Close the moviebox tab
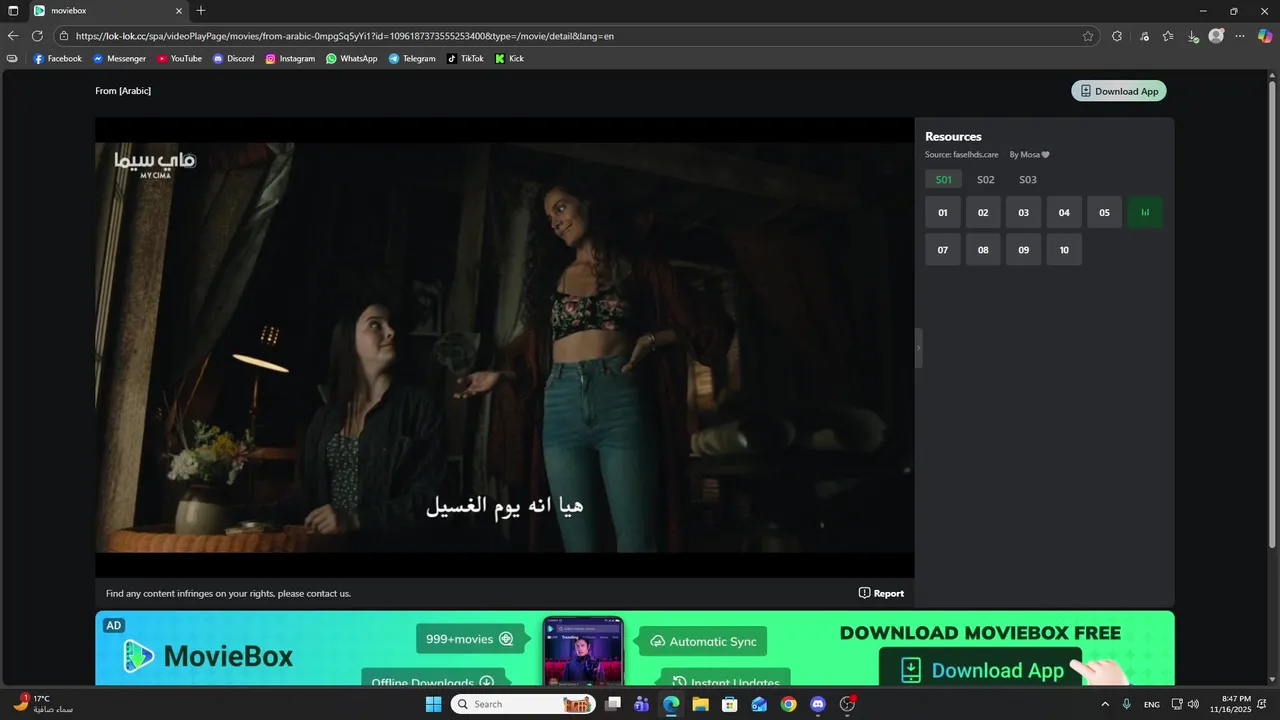The height and width of the screenshot is (720, 1280). click(x=179, y=11)
